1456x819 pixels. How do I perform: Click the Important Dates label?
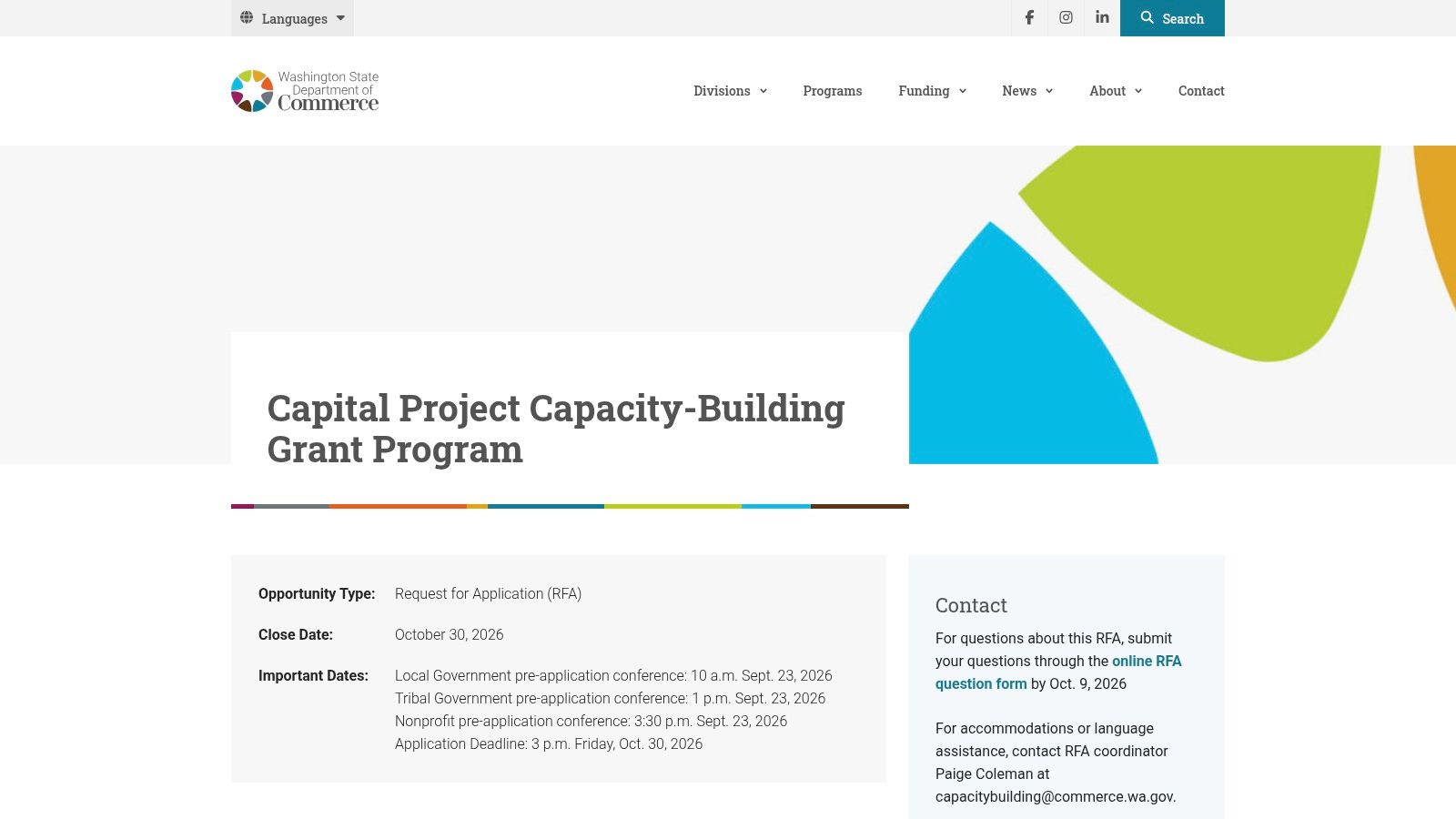(313, 675)
